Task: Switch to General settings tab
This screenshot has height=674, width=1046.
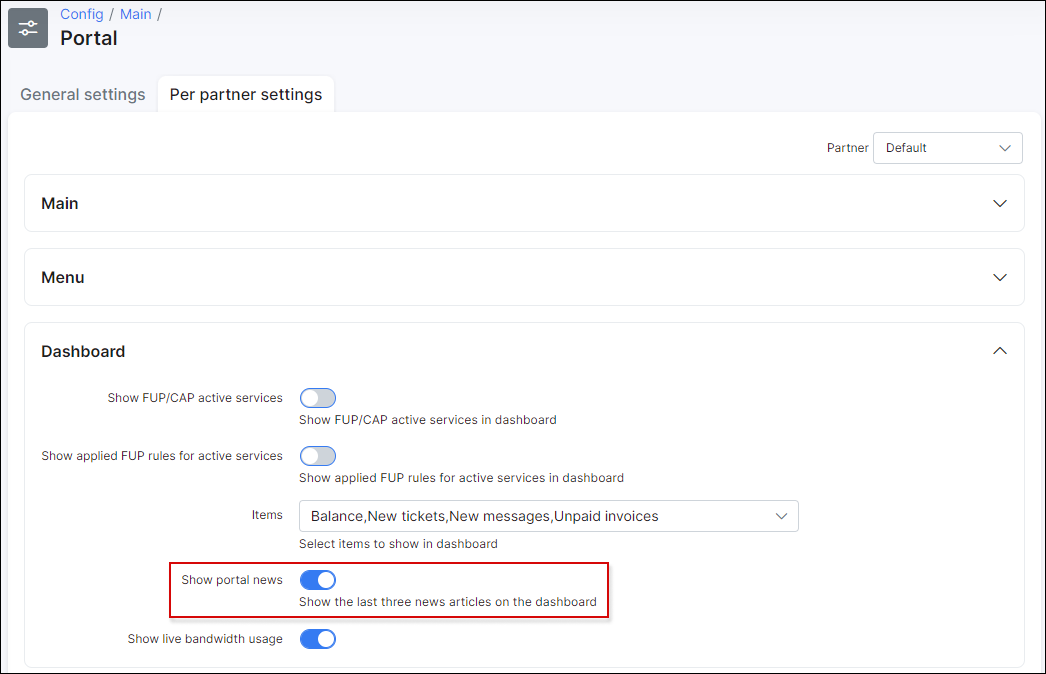Action: (x=83, y=95)
